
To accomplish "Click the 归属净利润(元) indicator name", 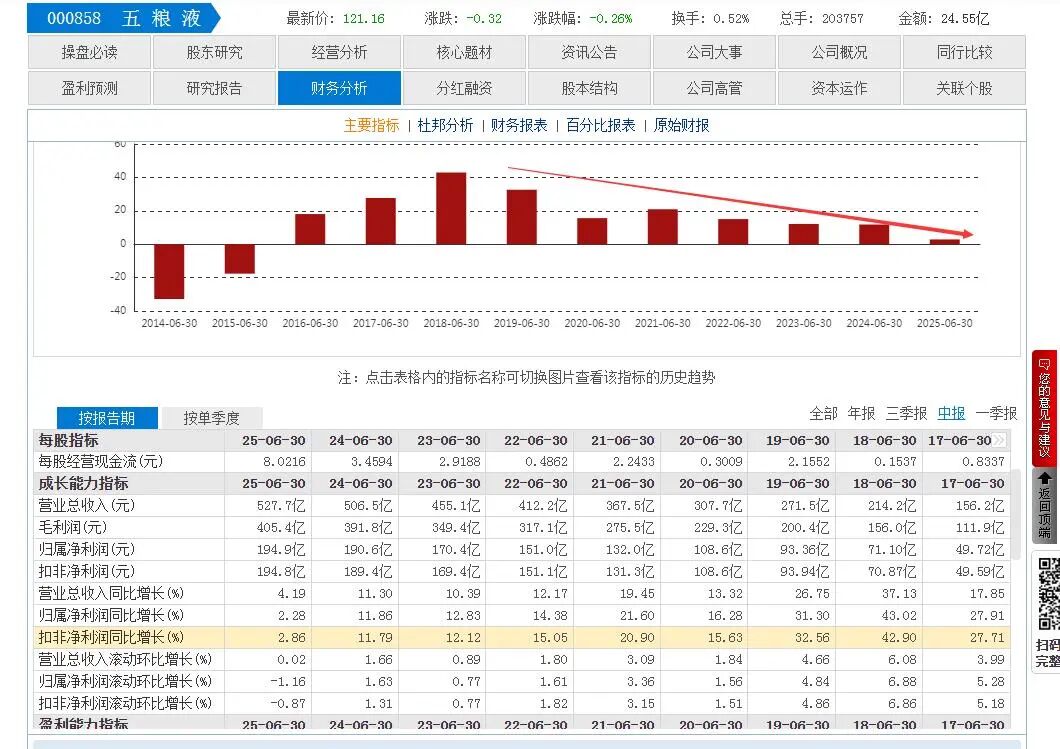I will click(x=87, y=549).
